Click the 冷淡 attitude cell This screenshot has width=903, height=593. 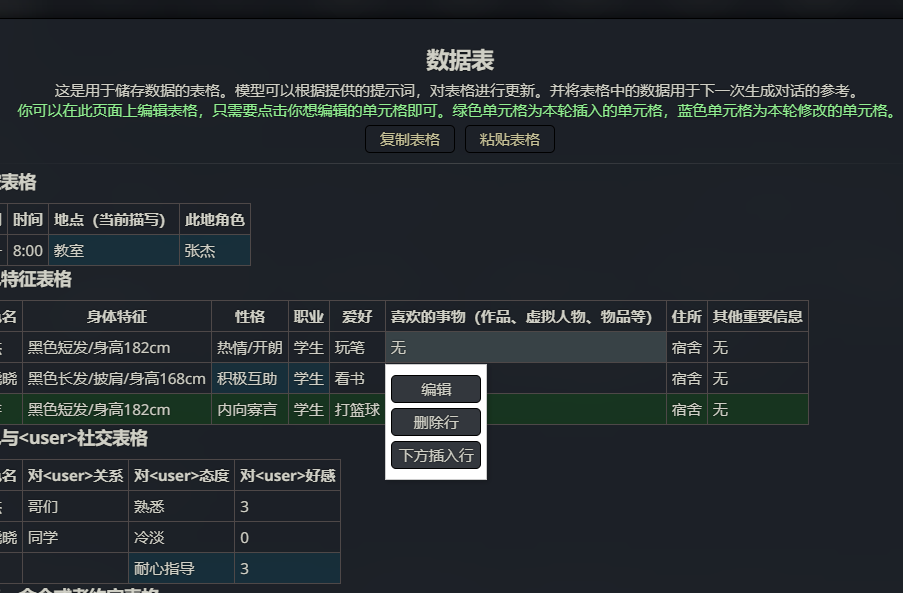(181, 538)
